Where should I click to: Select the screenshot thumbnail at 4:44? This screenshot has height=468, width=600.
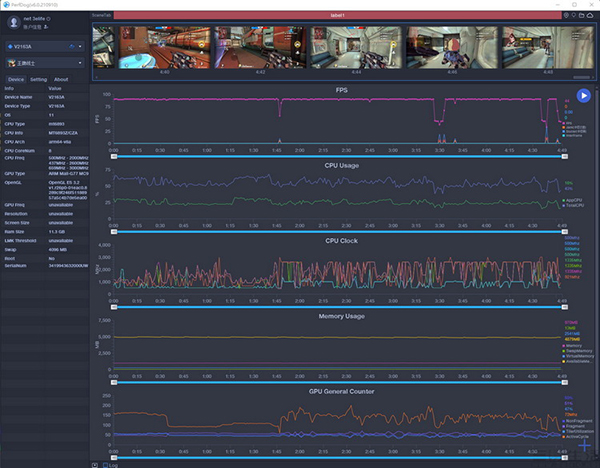click(356, 46)
